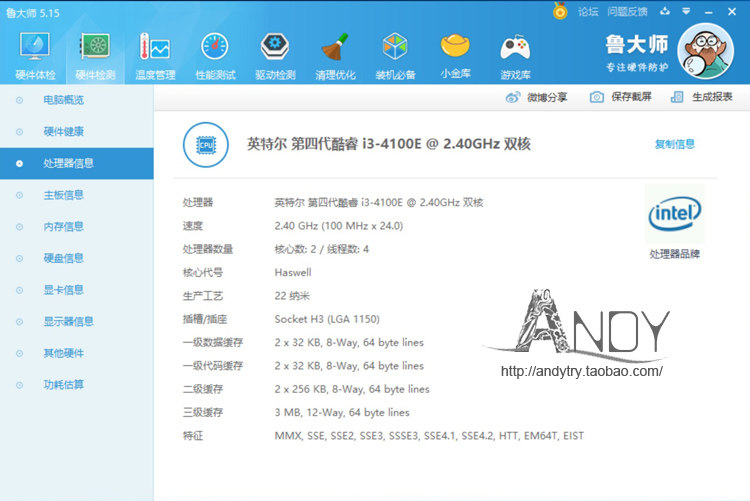Click the Intel processor brand logo

674,214
